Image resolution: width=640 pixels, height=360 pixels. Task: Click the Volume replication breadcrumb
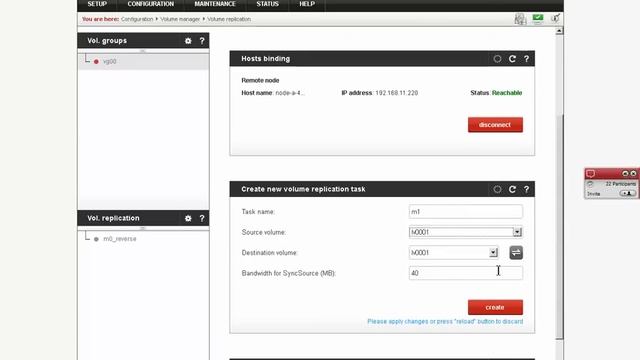229,19
